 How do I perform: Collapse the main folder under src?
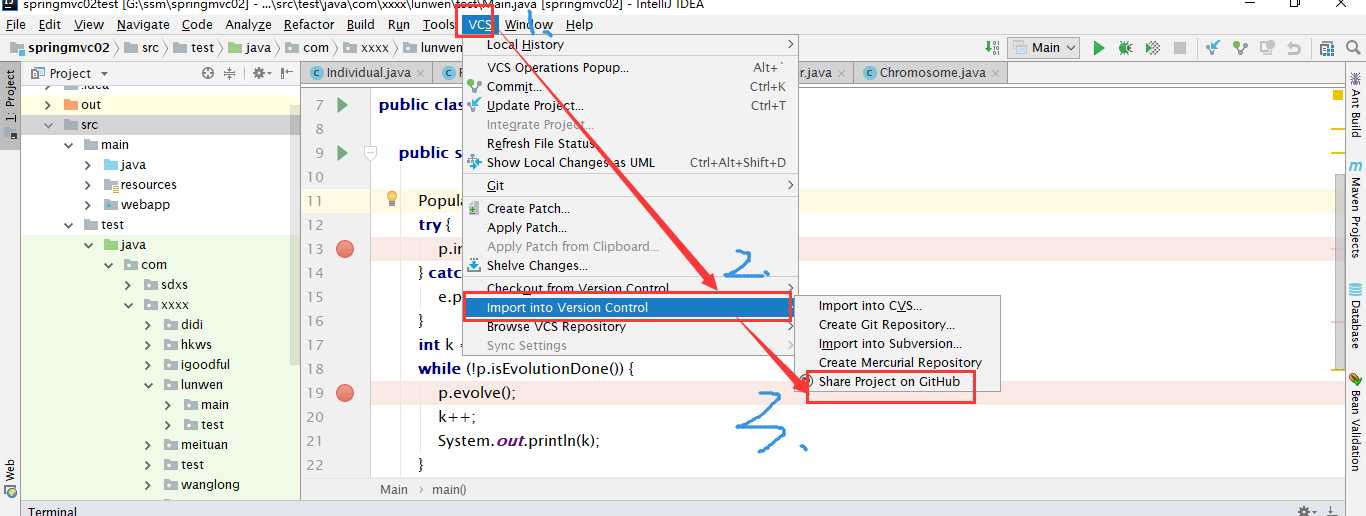[x=69, y=144]
